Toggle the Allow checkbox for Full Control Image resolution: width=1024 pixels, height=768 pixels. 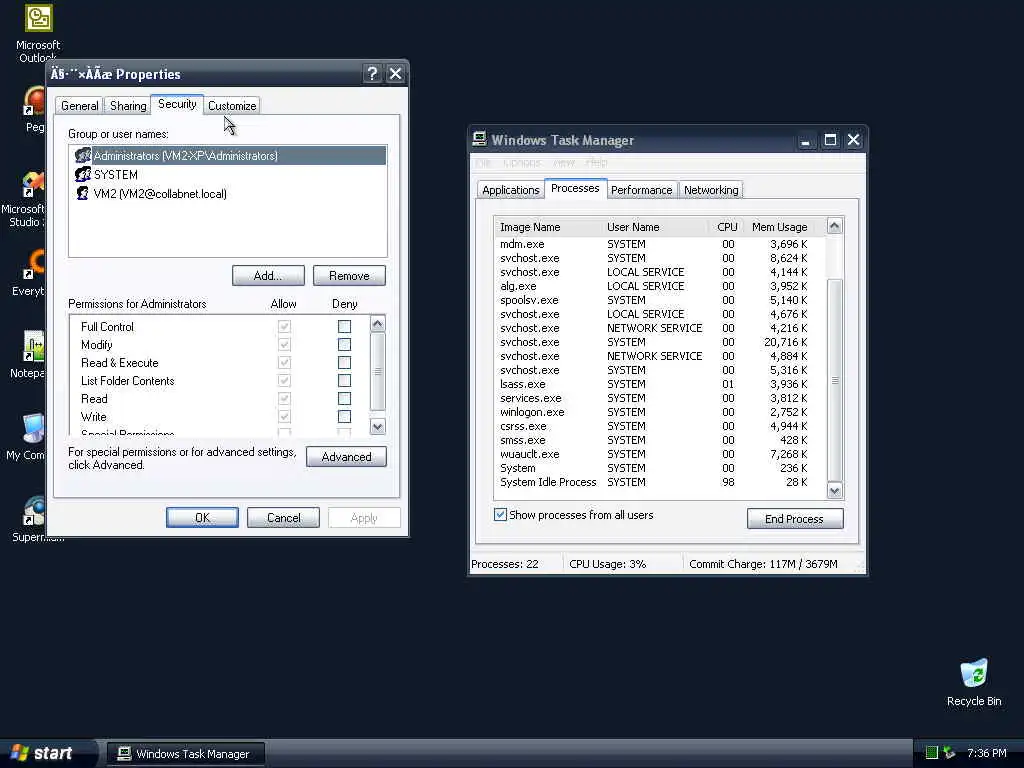(x=284, y=327)
